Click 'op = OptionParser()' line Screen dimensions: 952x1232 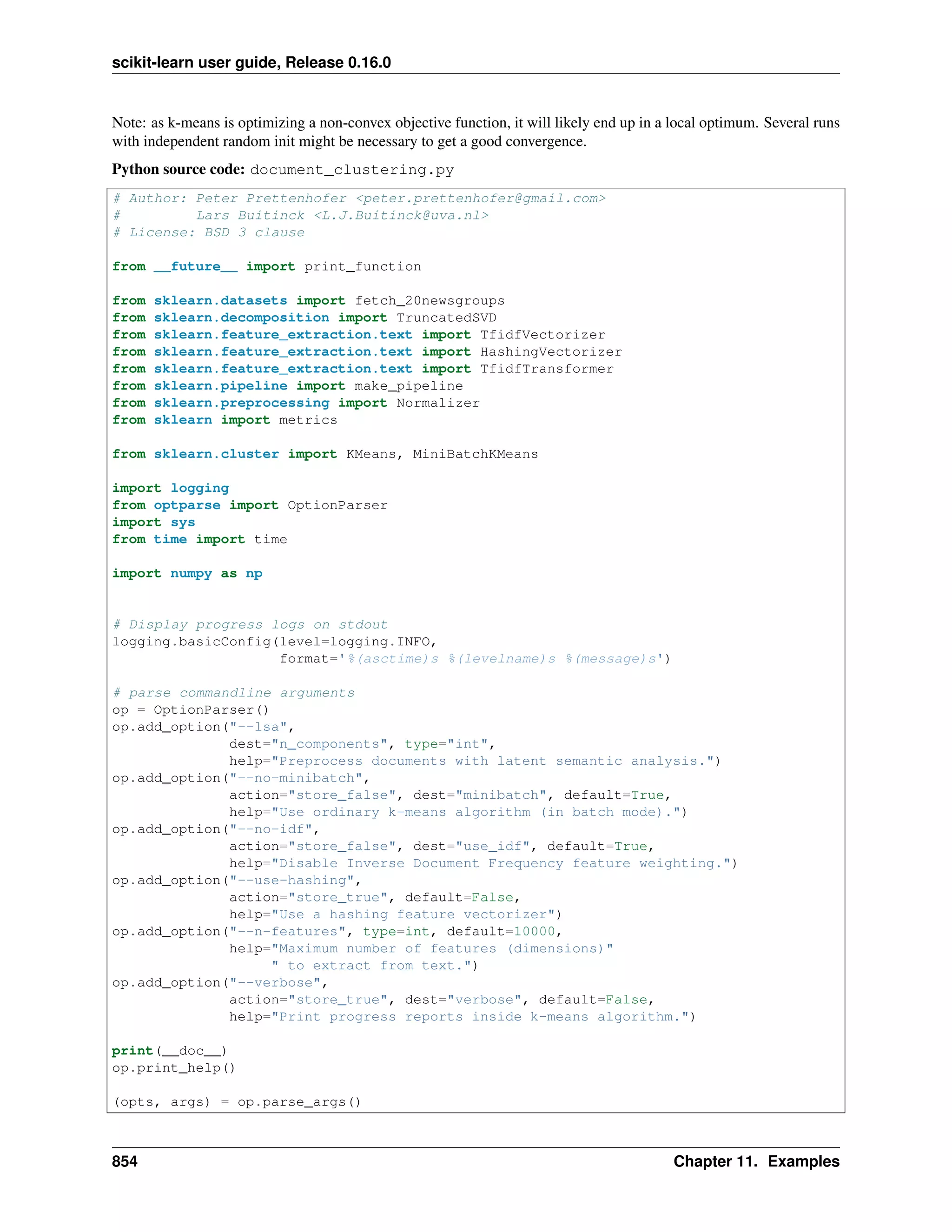[x=191, y=710]
